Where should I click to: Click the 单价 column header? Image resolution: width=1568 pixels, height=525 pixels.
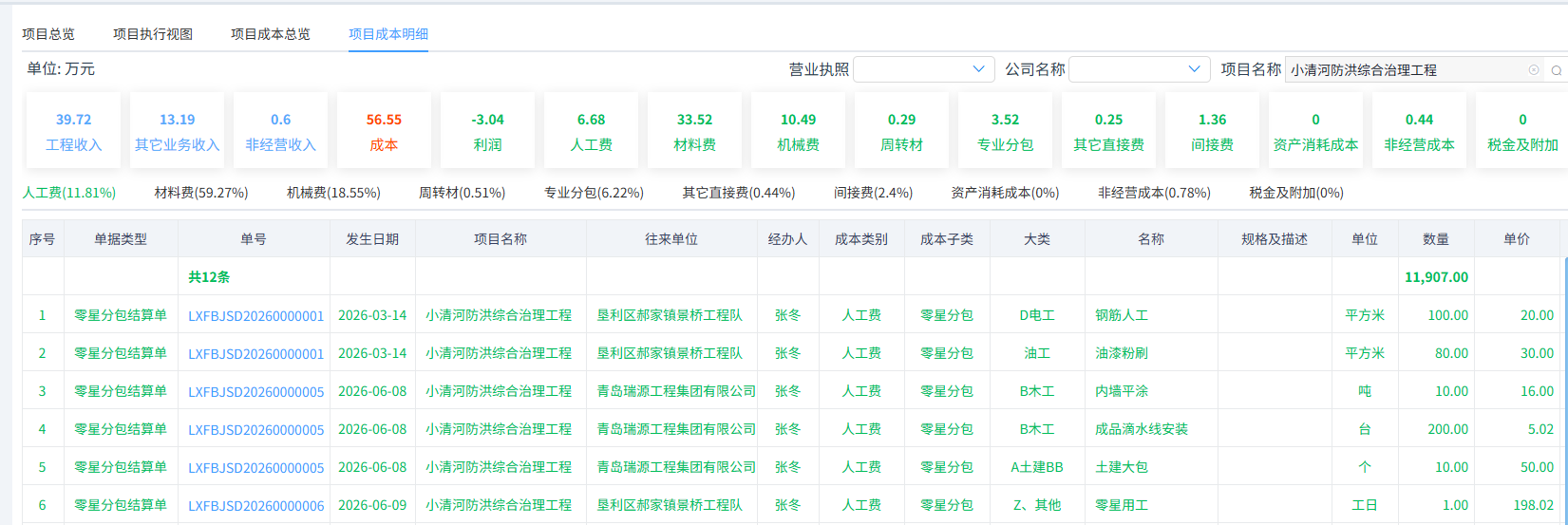1517,239
